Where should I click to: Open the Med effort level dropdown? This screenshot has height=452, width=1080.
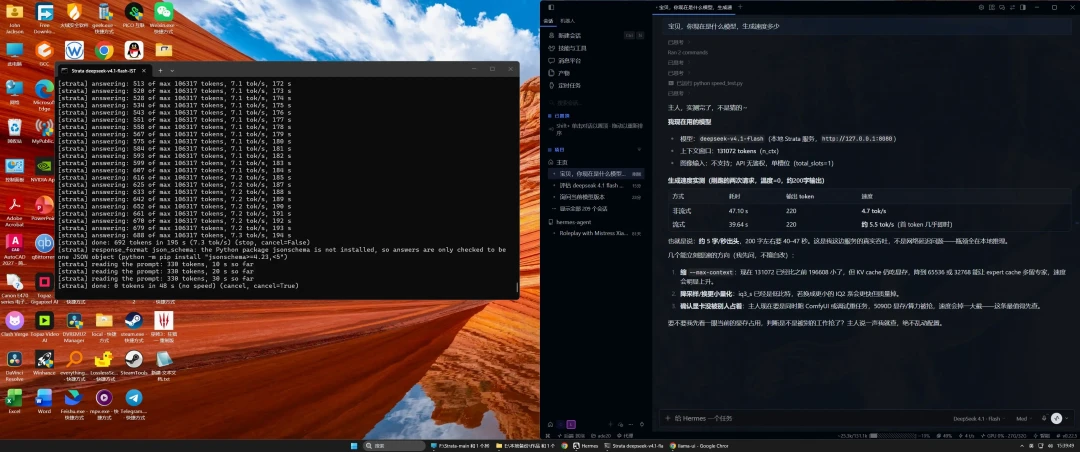[x=1024, y=418]
